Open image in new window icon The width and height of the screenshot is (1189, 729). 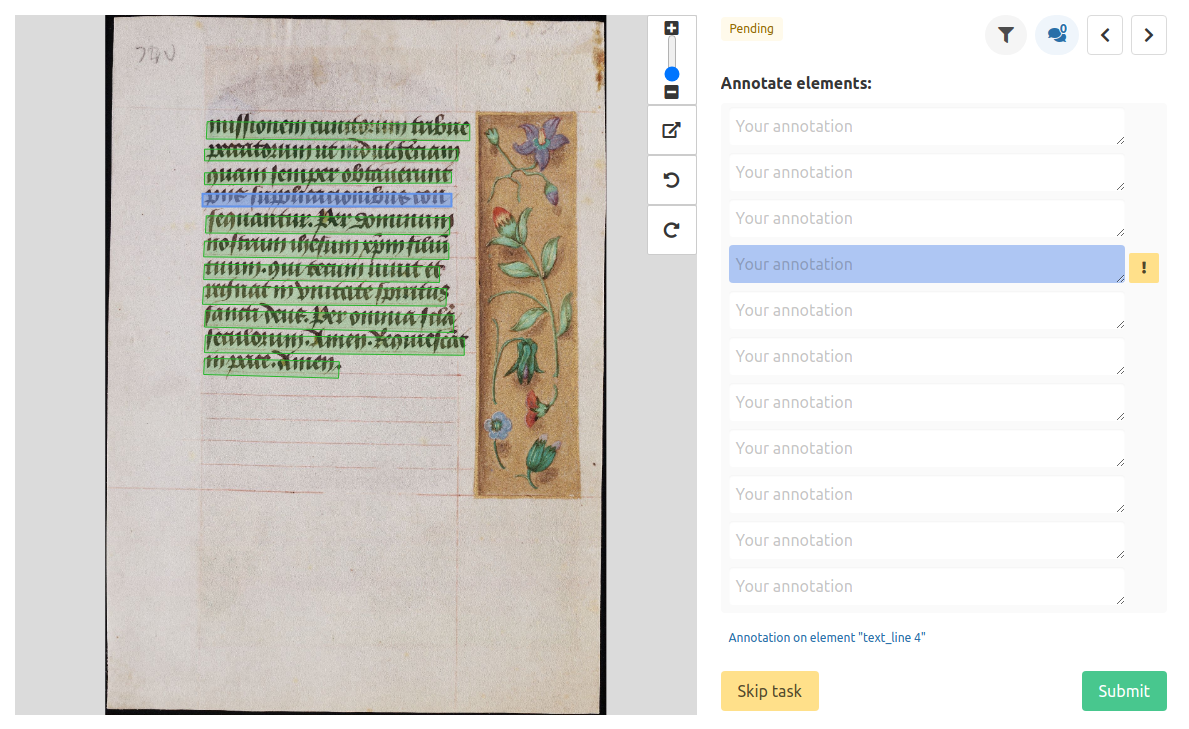coord(672,130)
